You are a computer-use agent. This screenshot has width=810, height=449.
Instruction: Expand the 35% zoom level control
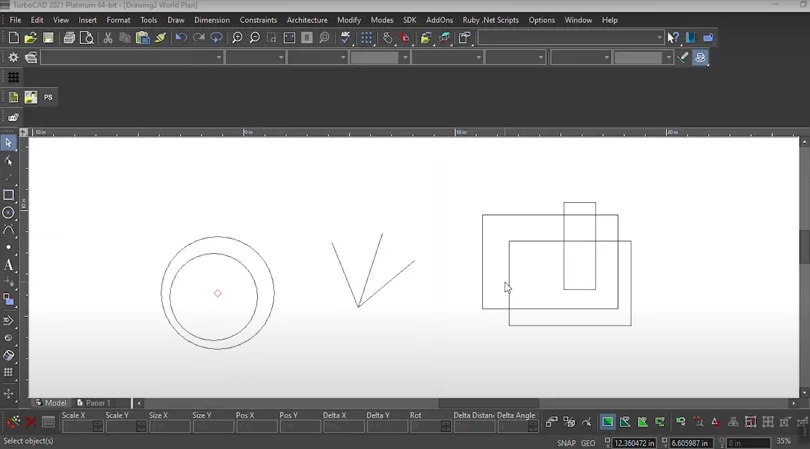point(784,442)
